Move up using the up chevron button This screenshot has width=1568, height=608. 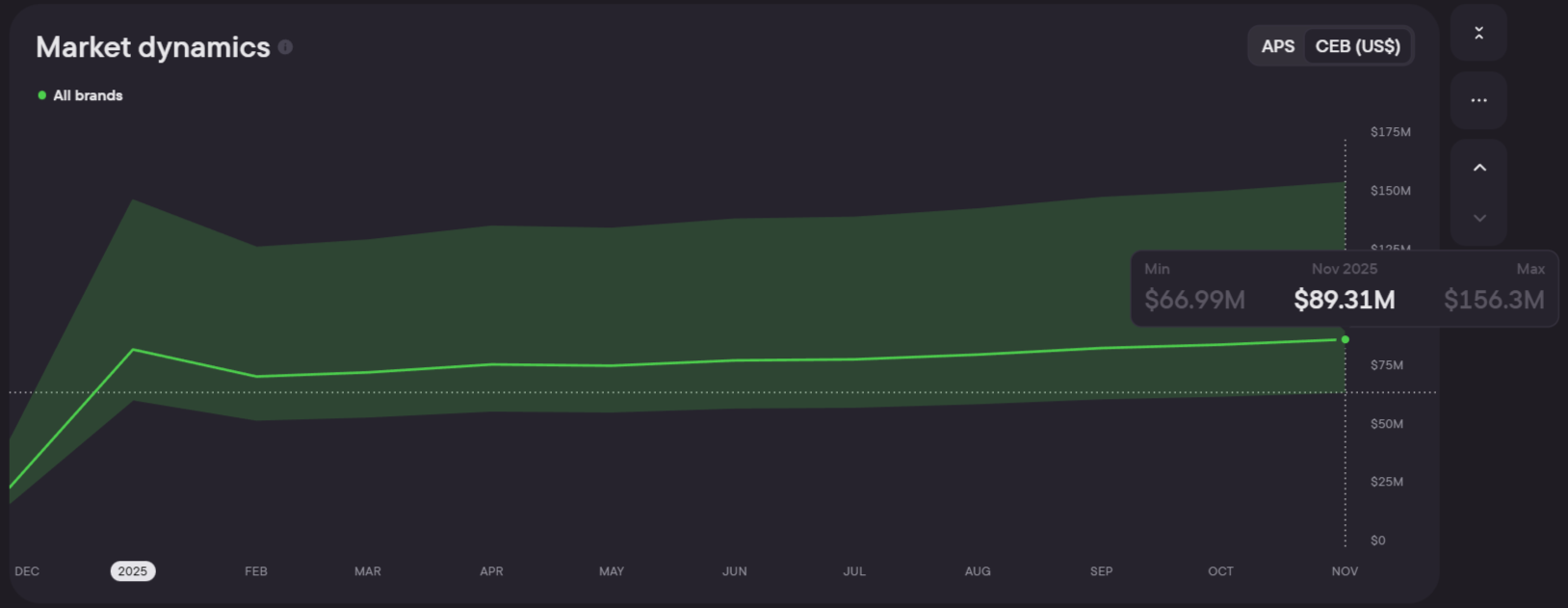point(1479,168)
